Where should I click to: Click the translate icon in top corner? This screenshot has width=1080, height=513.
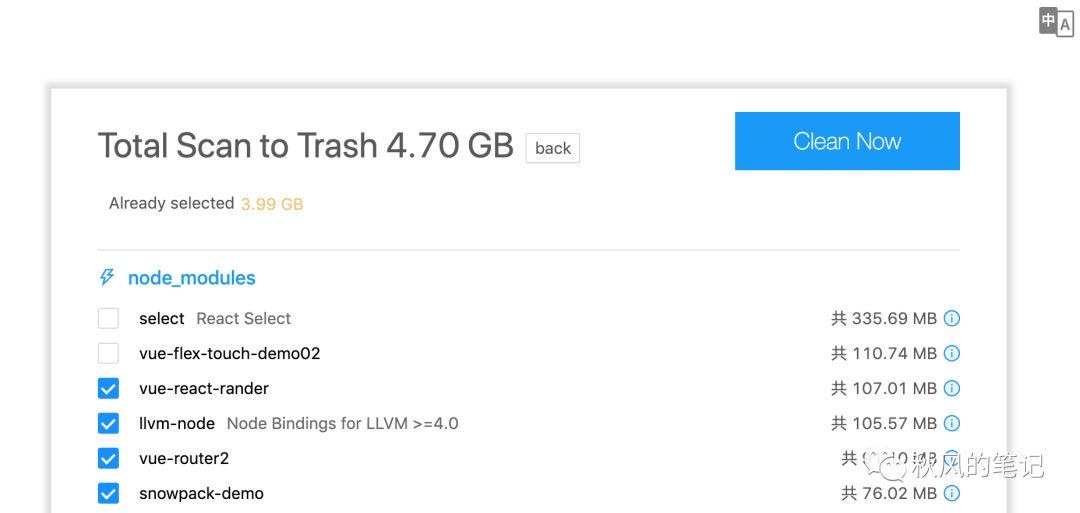coord(1056,22)
